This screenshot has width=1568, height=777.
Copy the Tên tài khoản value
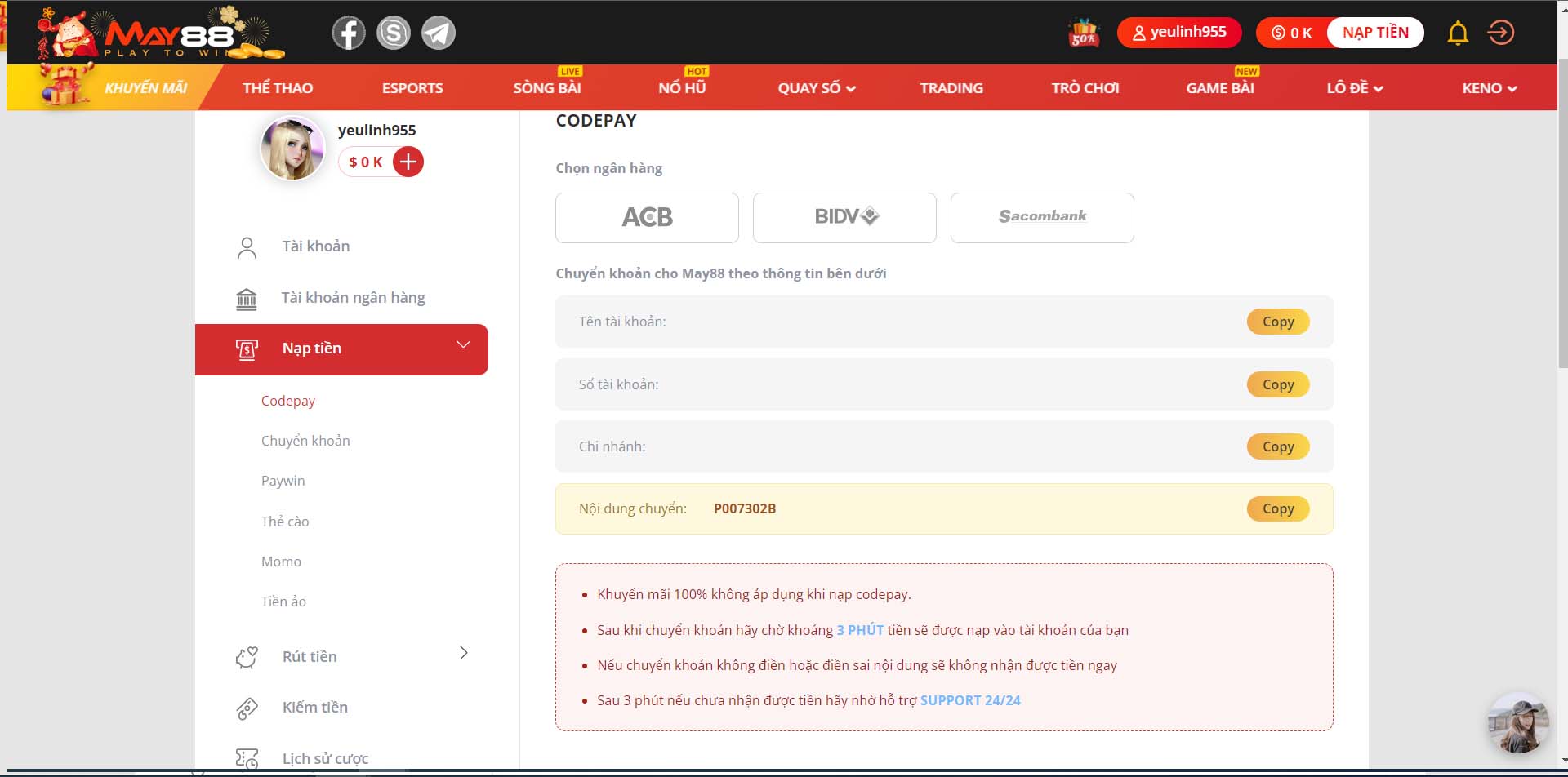[1278, 322]
